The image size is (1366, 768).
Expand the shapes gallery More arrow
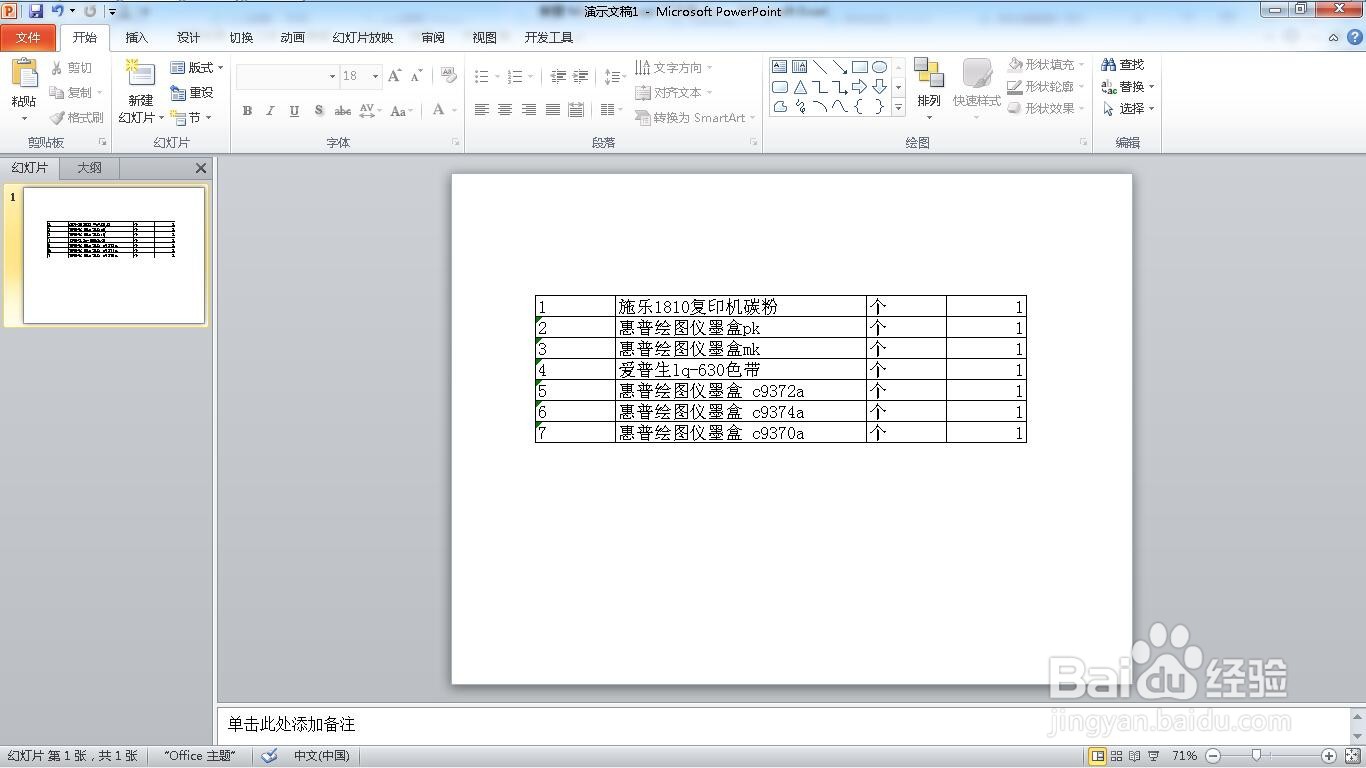[898, 108]
